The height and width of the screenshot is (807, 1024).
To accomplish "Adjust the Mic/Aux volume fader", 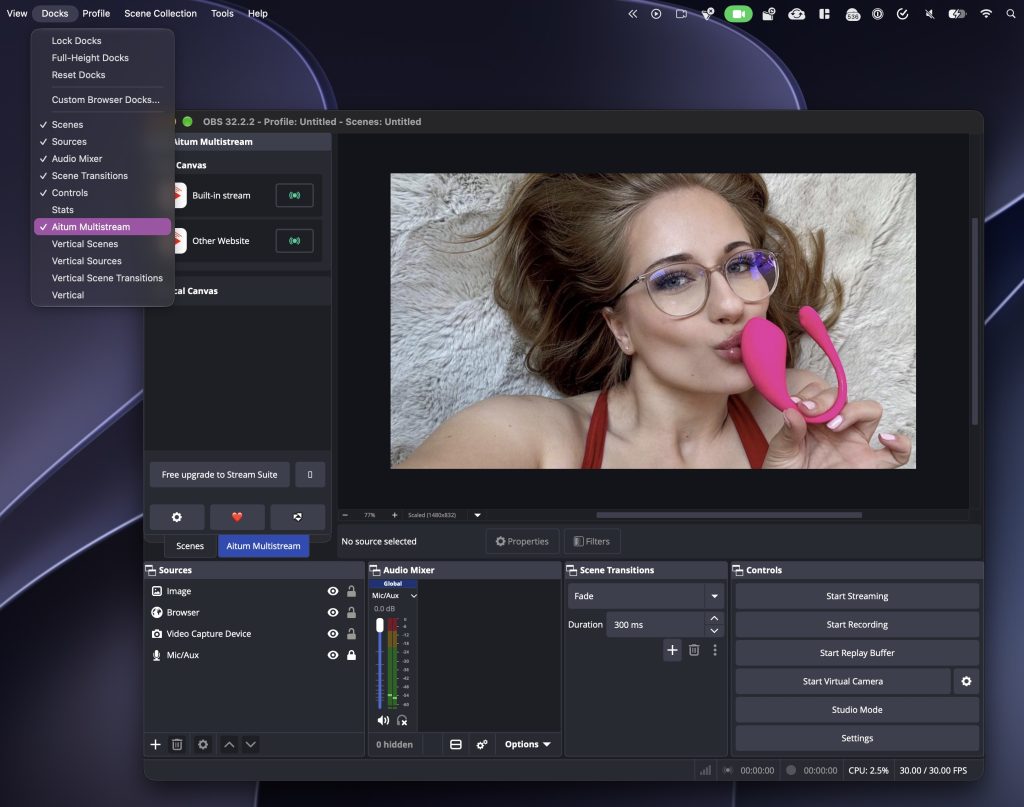I will (x=380, y=625).
